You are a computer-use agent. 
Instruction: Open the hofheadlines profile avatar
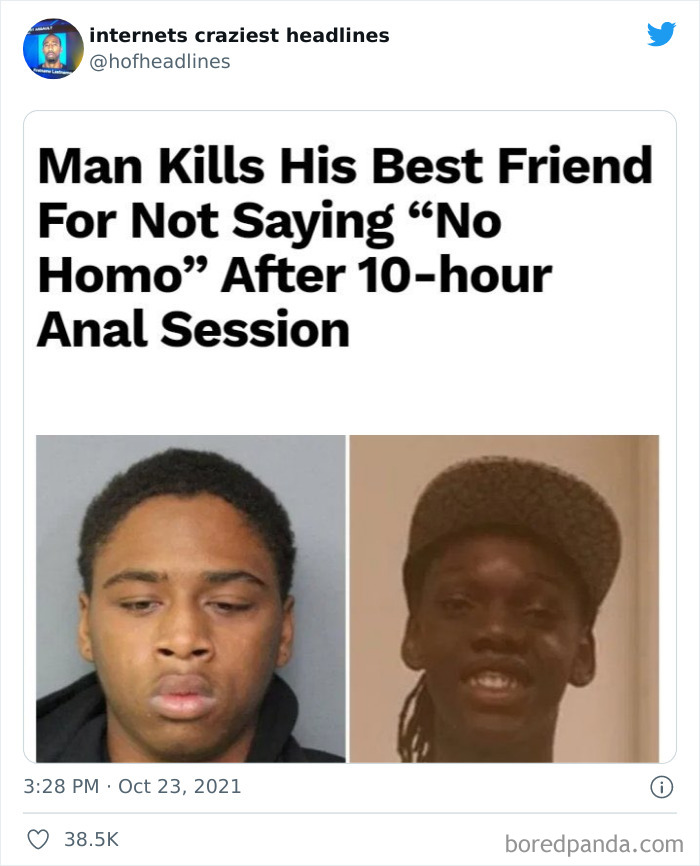point(53,49)
